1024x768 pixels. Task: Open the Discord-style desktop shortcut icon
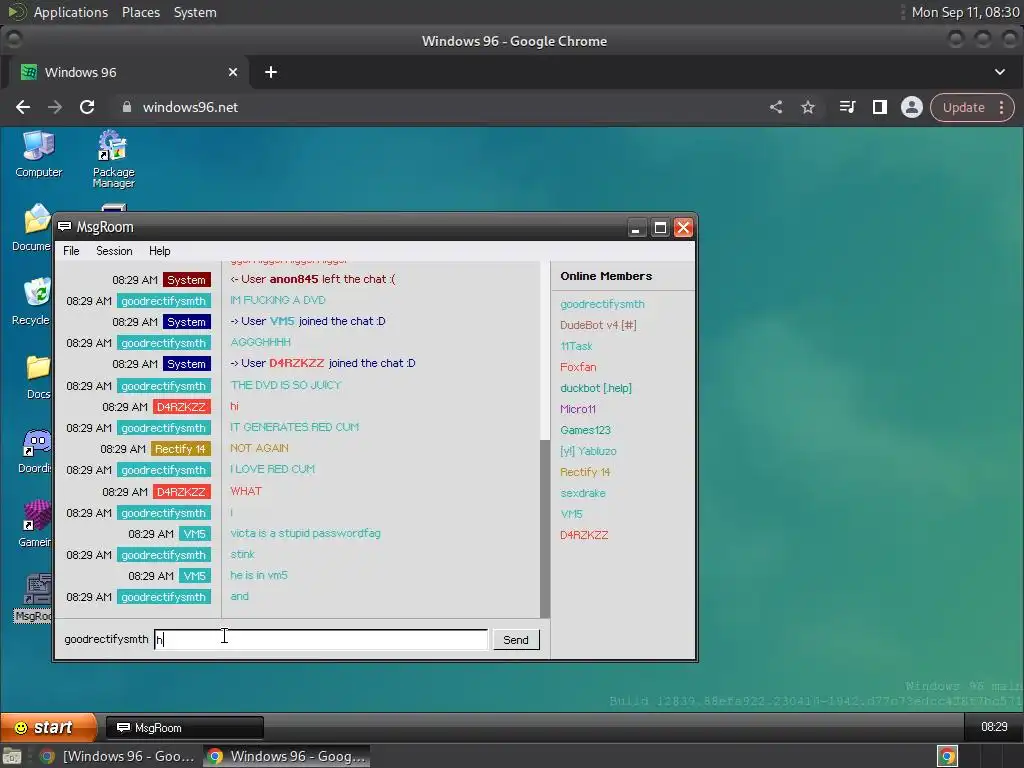(35, 451)
